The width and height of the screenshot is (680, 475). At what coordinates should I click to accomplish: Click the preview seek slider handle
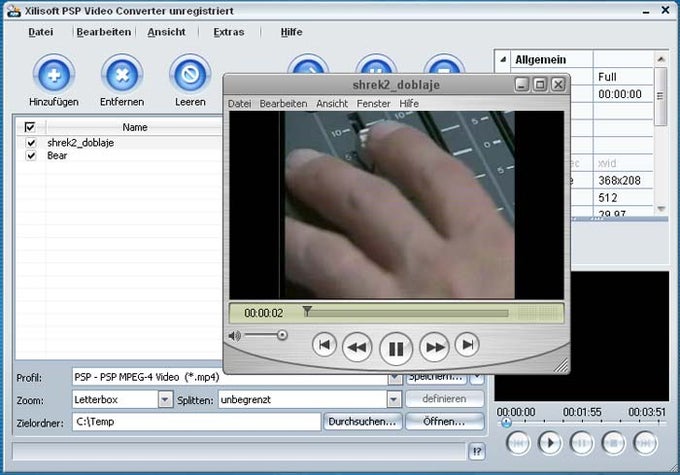(x=506, y=422)
